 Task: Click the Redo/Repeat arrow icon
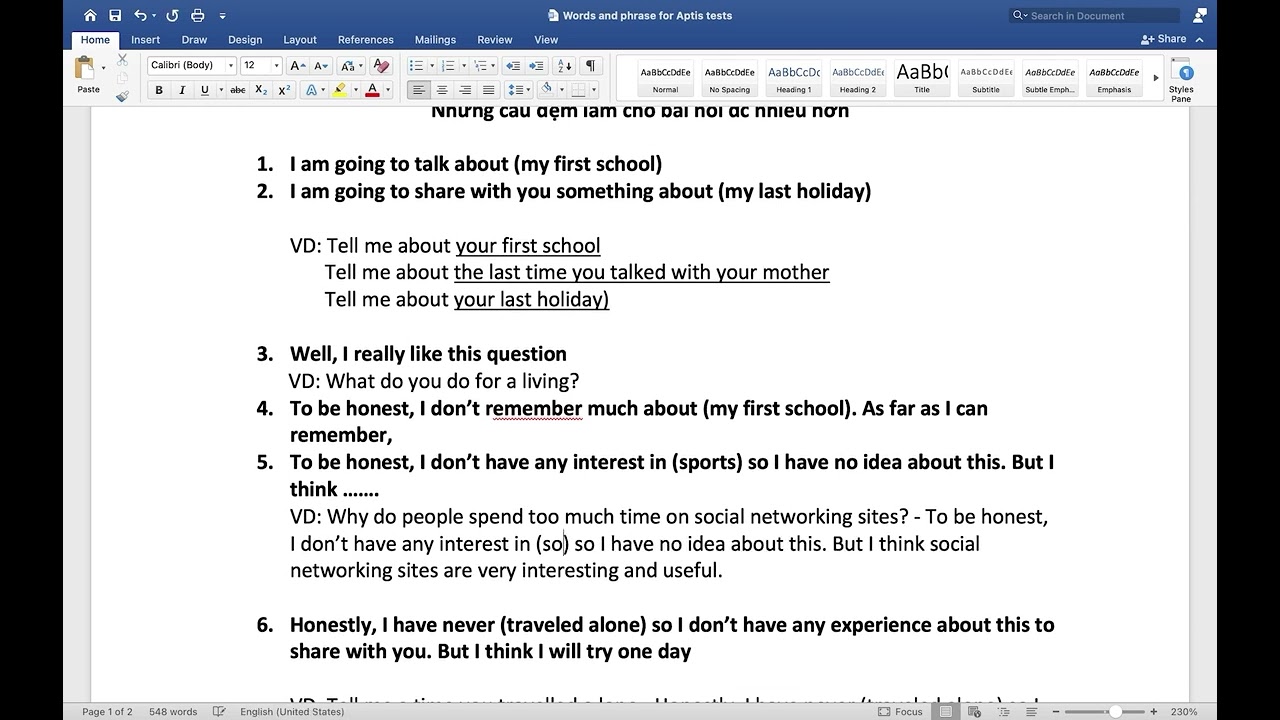coord(172,15)
